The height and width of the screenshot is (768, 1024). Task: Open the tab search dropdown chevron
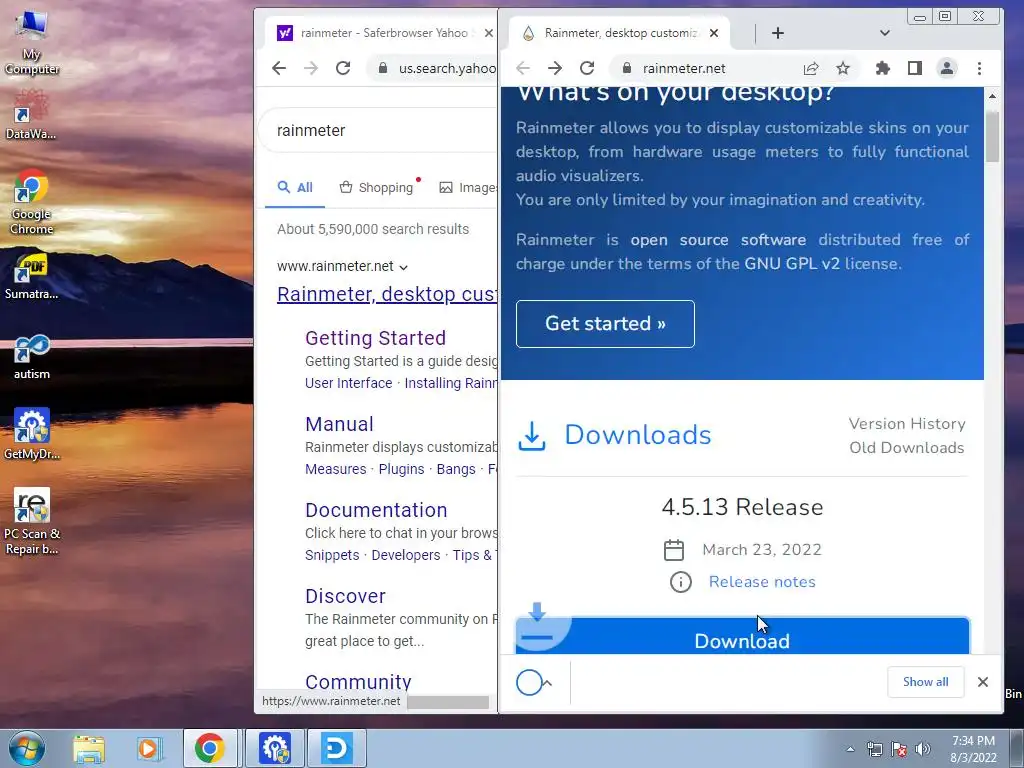pos(885,33)
